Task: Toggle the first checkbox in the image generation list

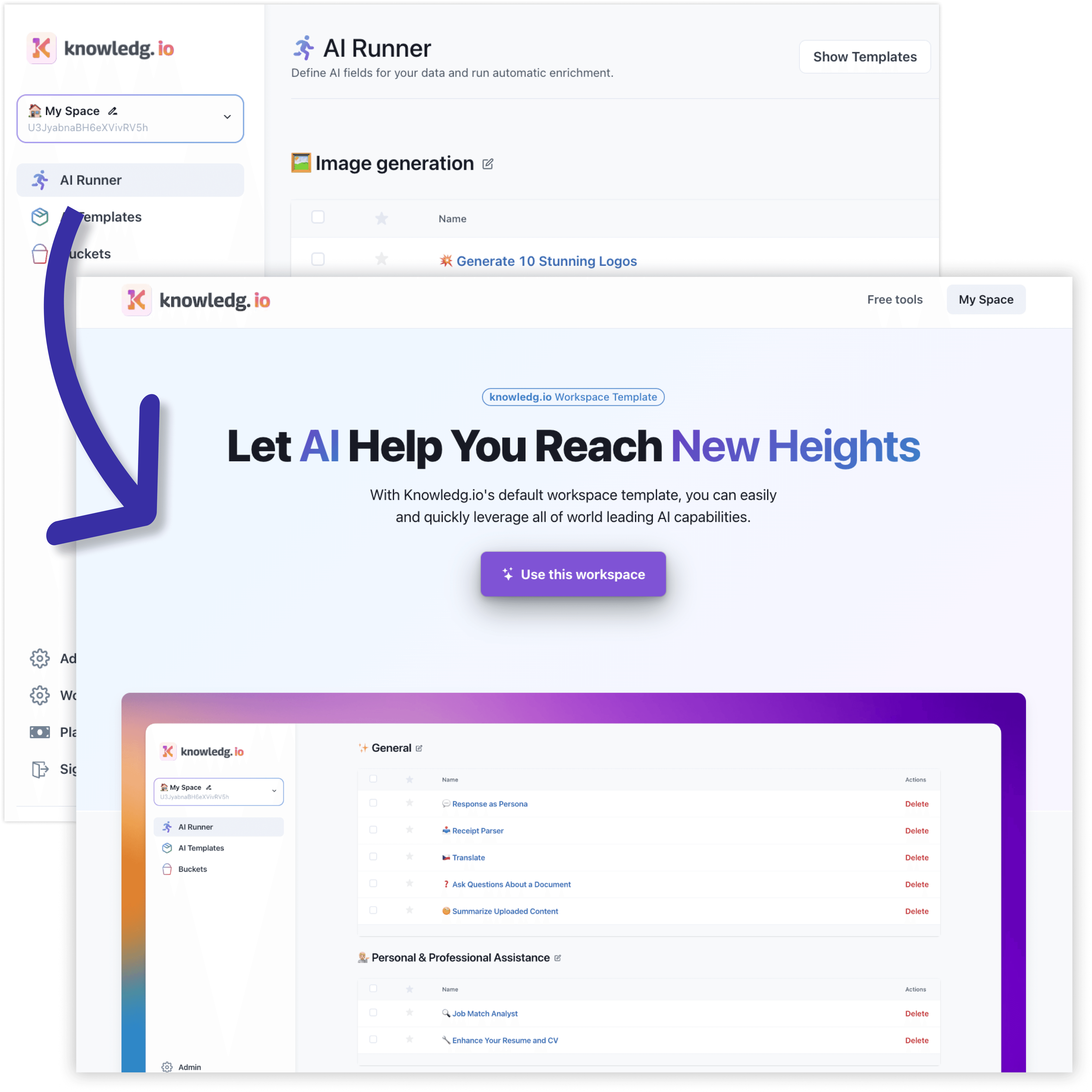Action: [318, 261]
